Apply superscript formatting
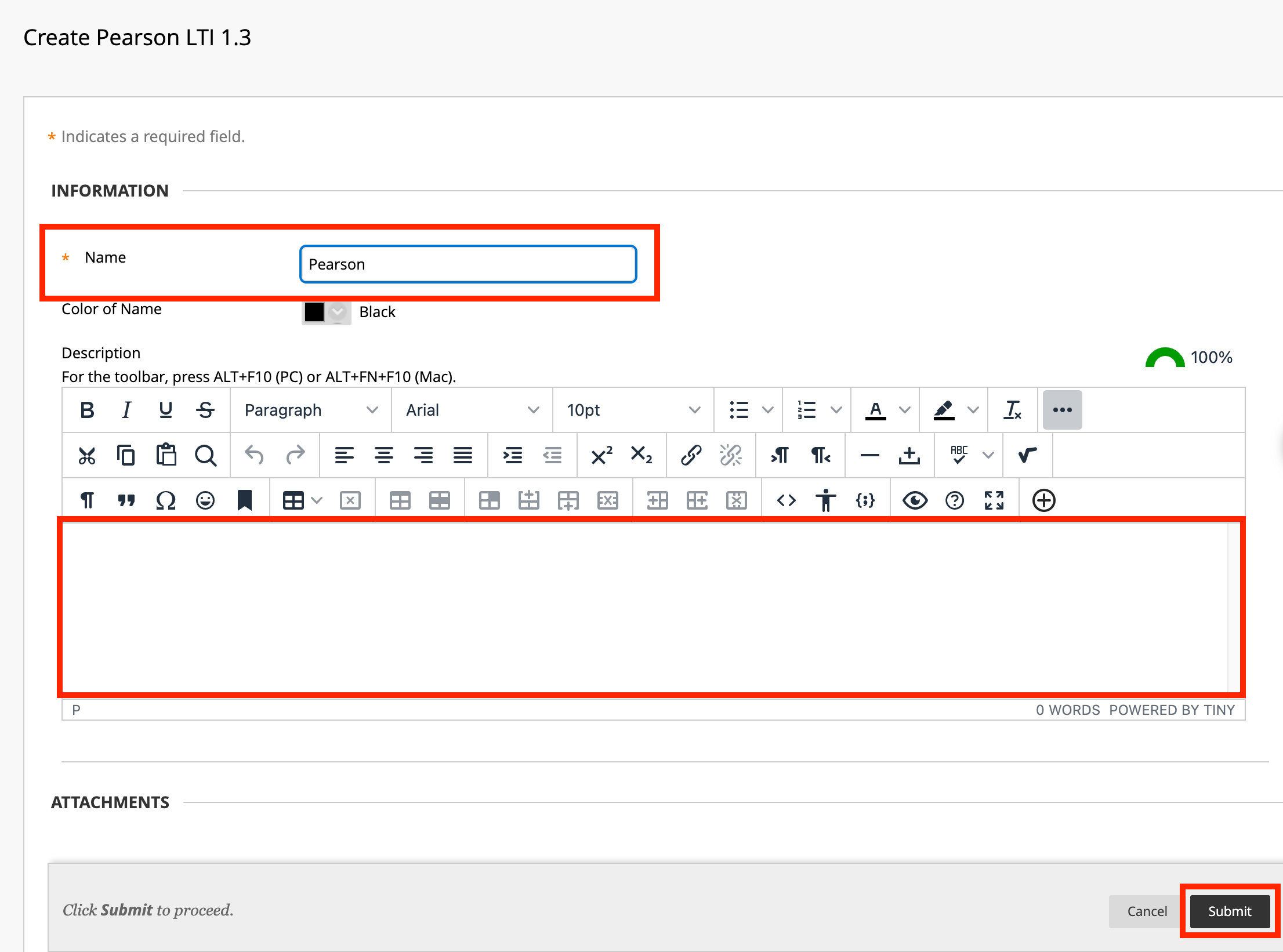 [602, 455]
